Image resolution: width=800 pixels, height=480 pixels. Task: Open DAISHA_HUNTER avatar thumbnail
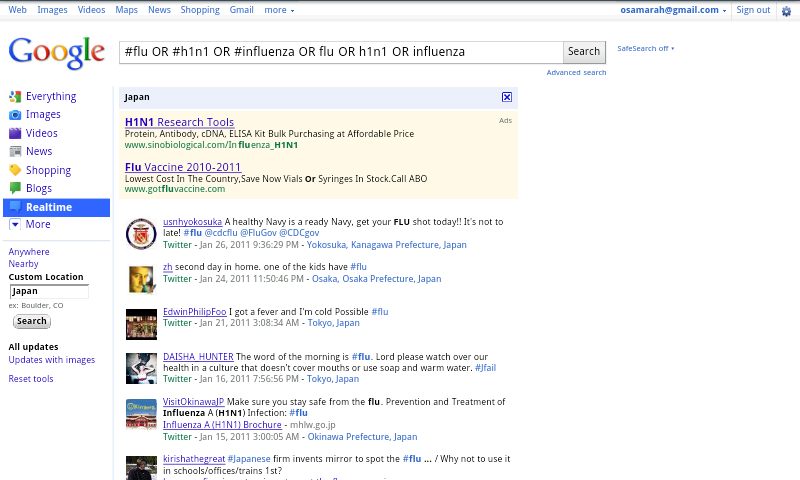tap(141, 368)
